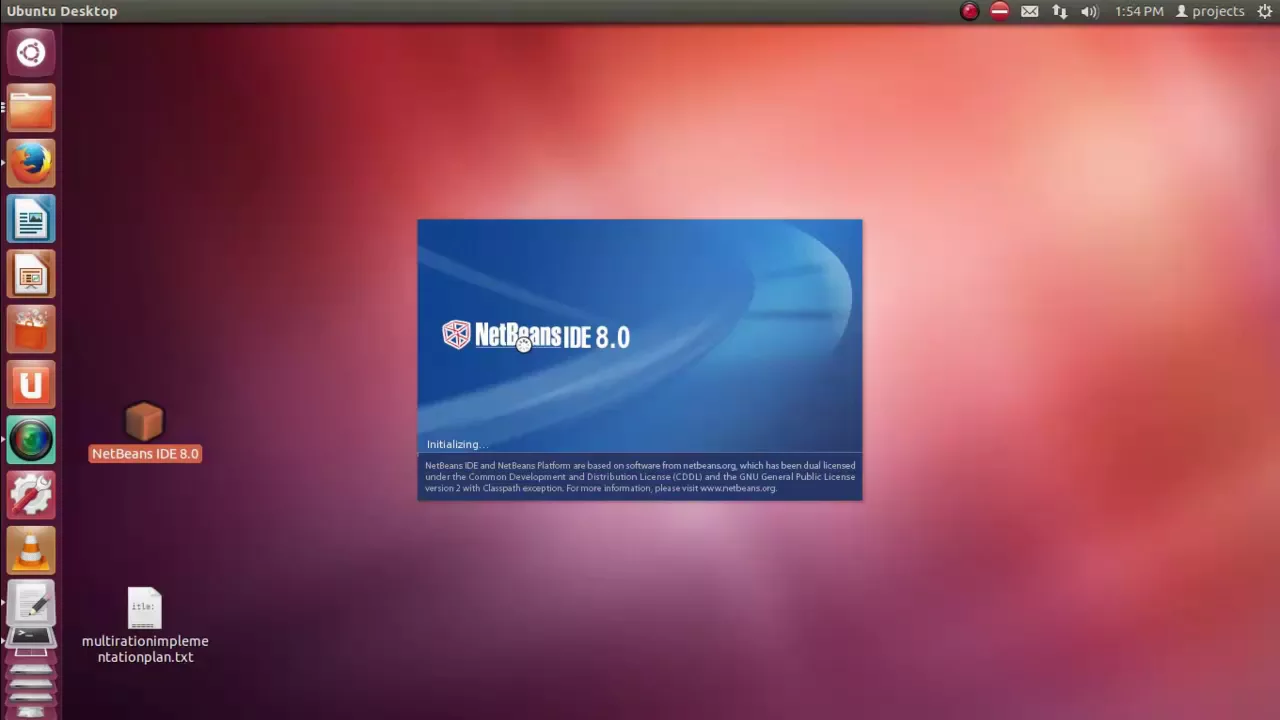Open the Ubuntu Dash home button
Image resolution: width=1280 pixels, height=720 pixels.
coord(31,52)
